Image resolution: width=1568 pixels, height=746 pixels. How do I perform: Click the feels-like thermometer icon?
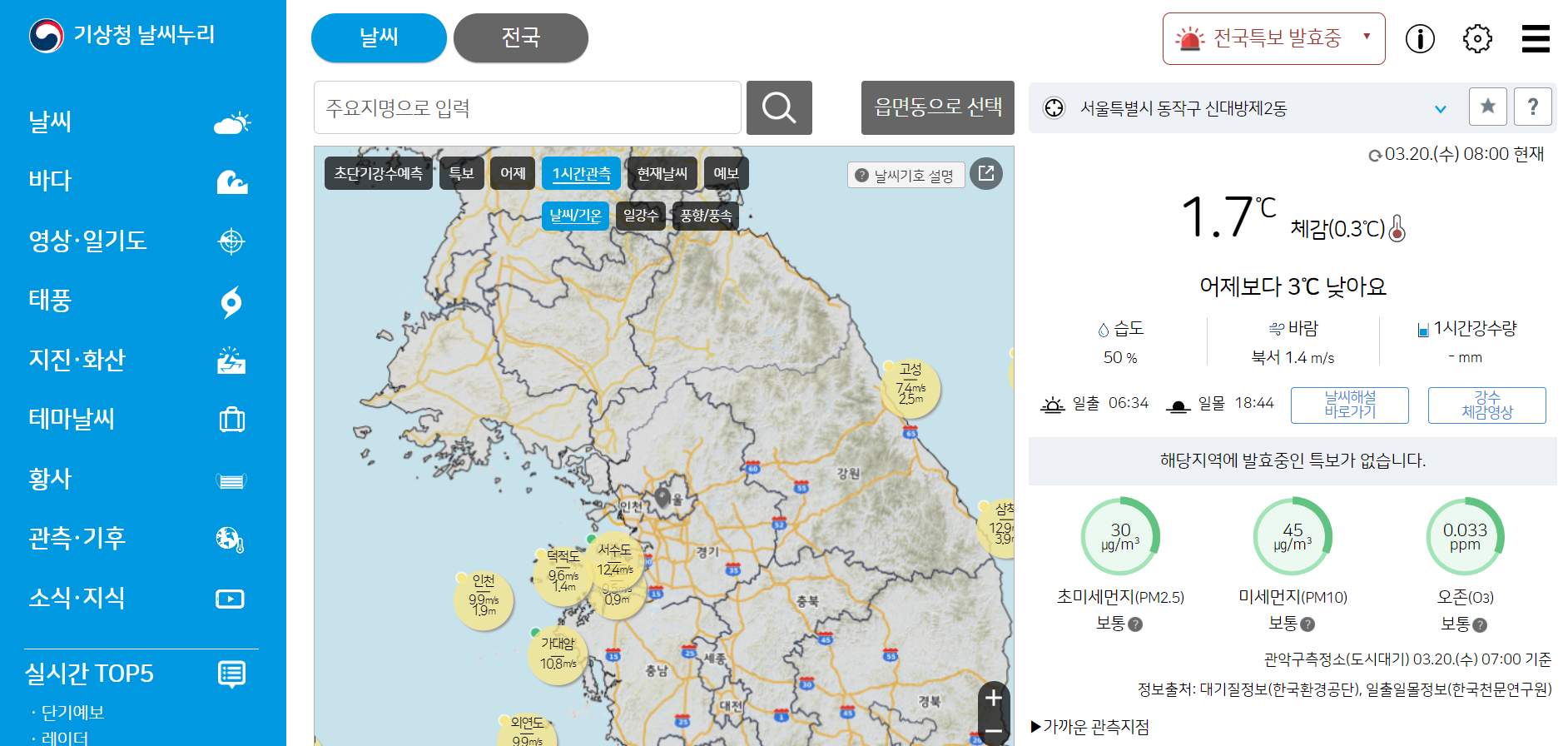coord(1397,228)
